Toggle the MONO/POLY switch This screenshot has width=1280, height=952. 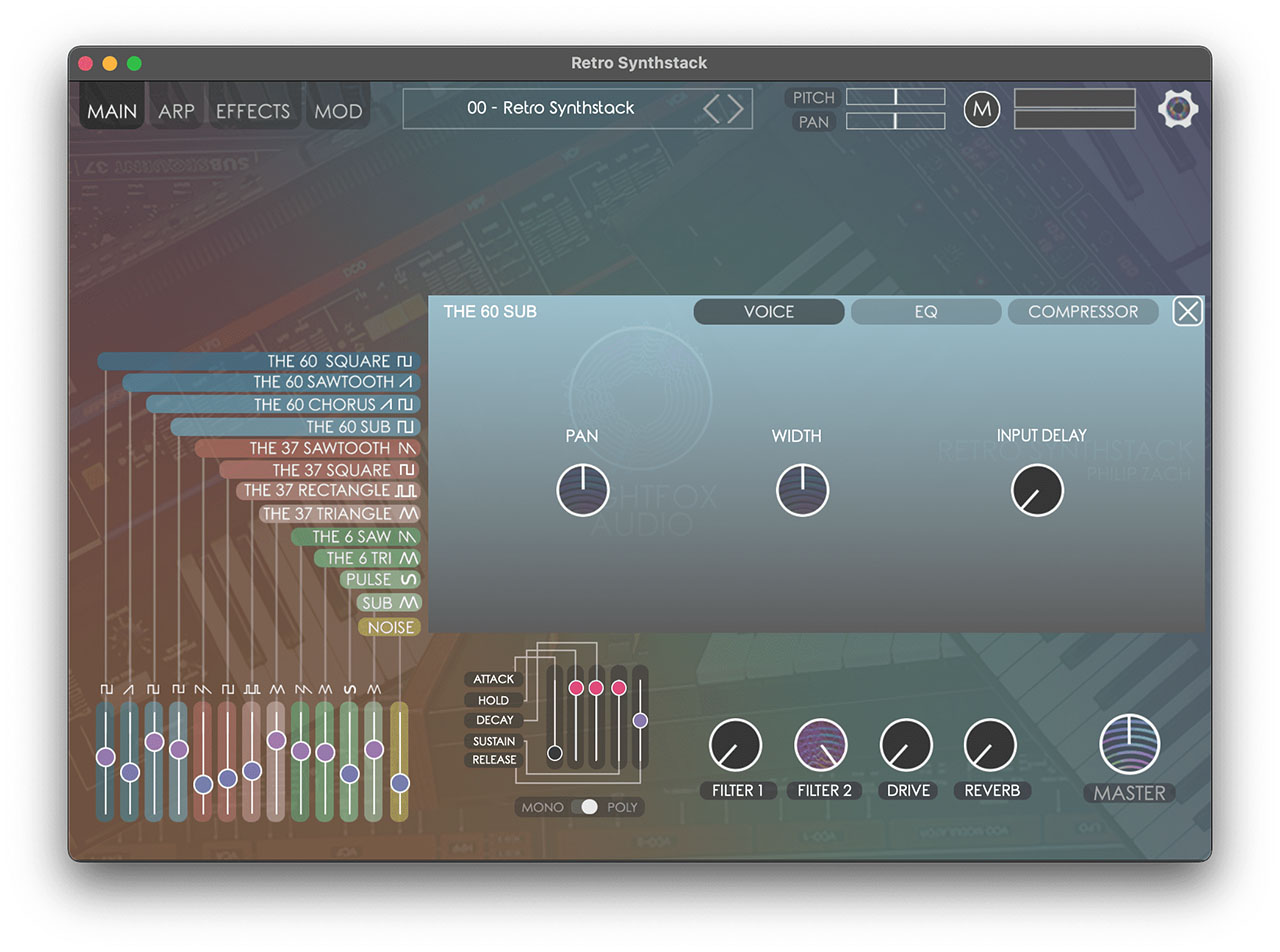[589, 807]
